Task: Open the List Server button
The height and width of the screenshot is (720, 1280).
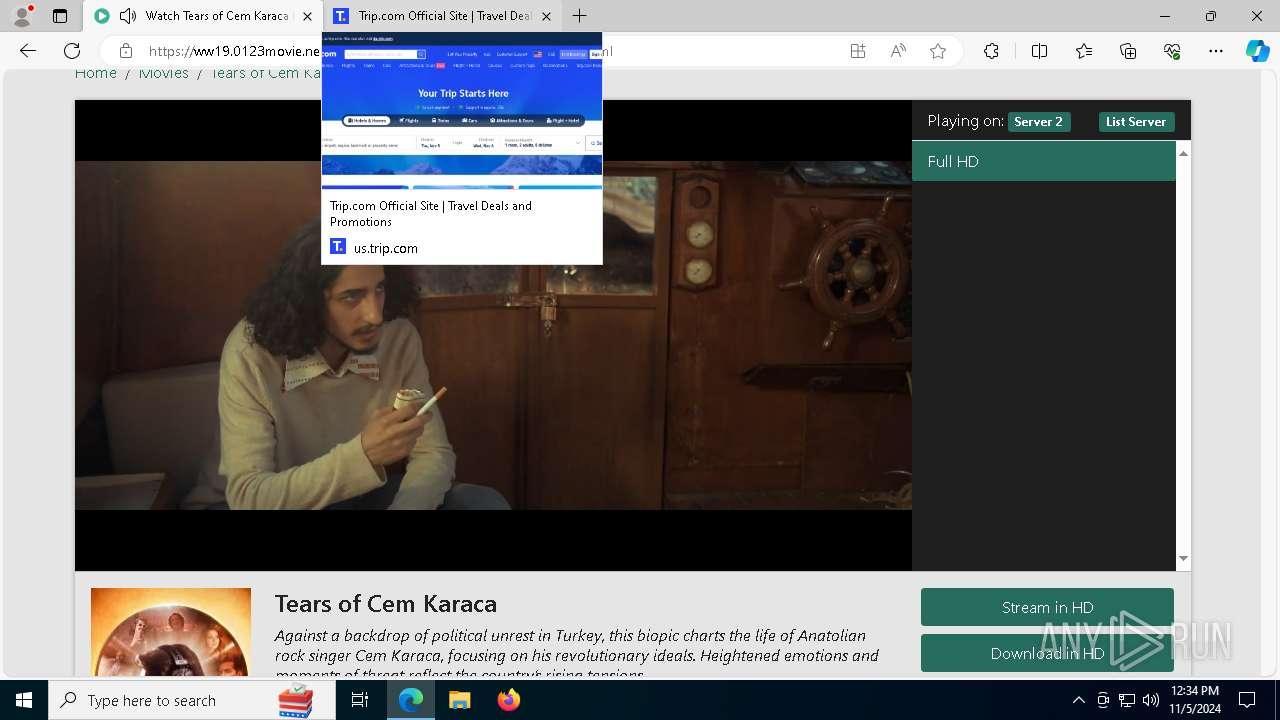Action: pos(1136,122)
